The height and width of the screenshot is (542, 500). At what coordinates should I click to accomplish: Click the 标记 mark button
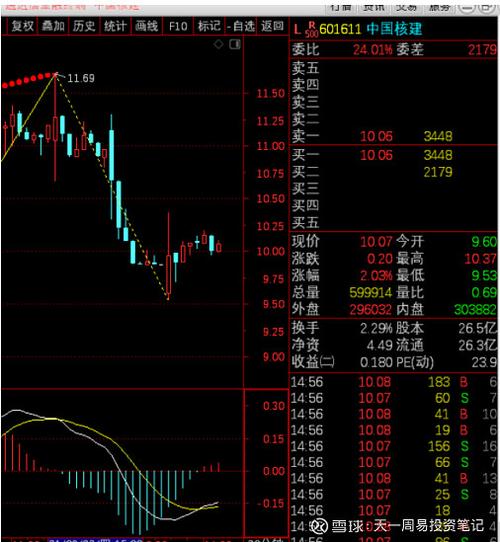(x=209, y=26)
